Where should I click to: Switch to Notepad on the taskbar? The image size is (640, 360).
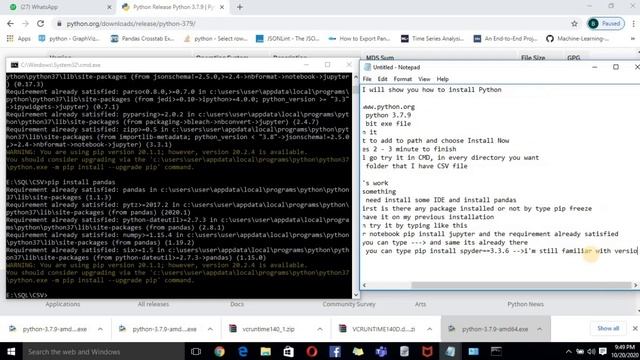point(450,351)
